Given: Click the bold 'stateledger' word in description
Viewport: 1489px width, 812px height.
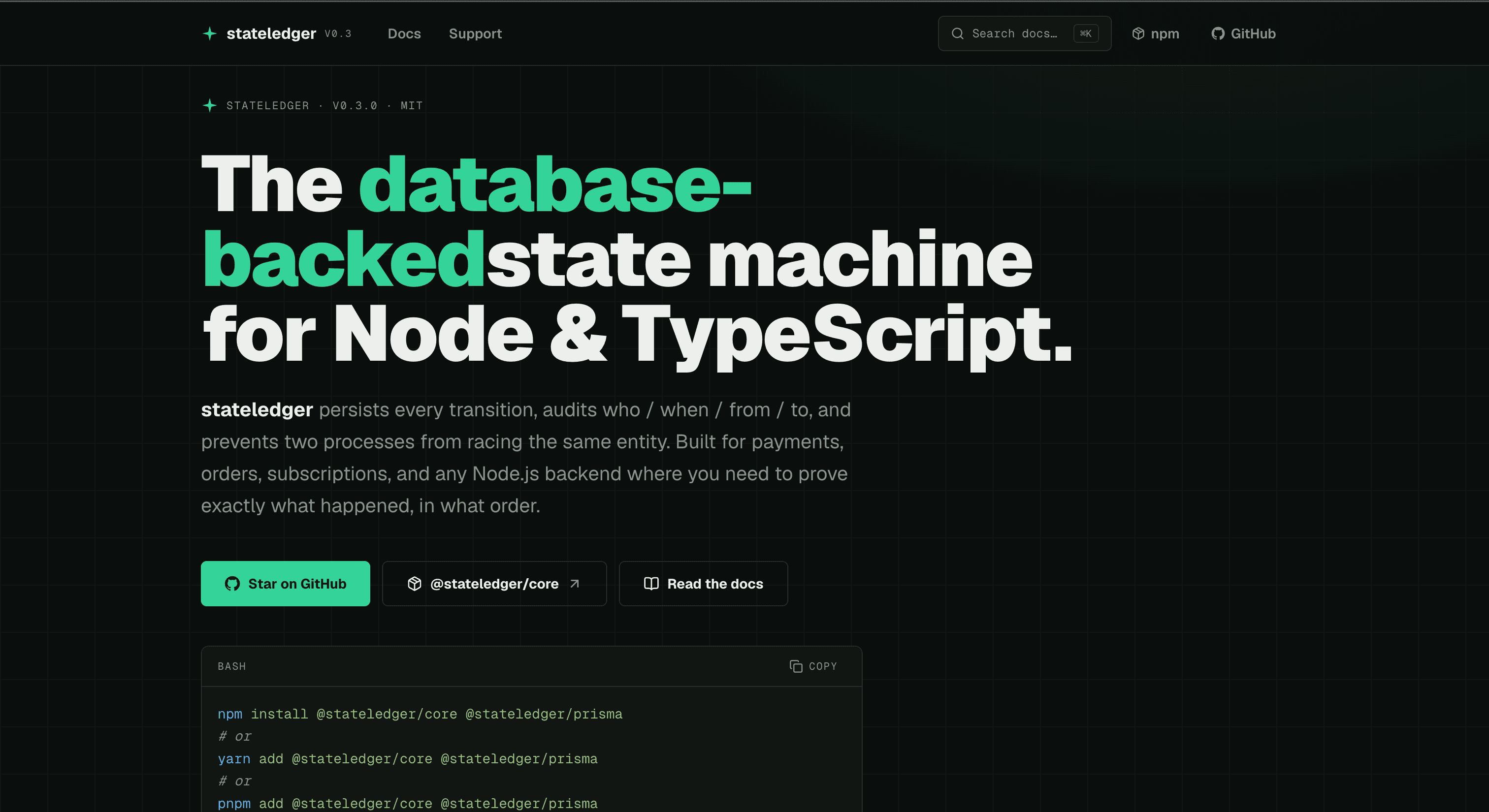Looking at the screenshot, I should pyautogui.click(x=257, y=409).
